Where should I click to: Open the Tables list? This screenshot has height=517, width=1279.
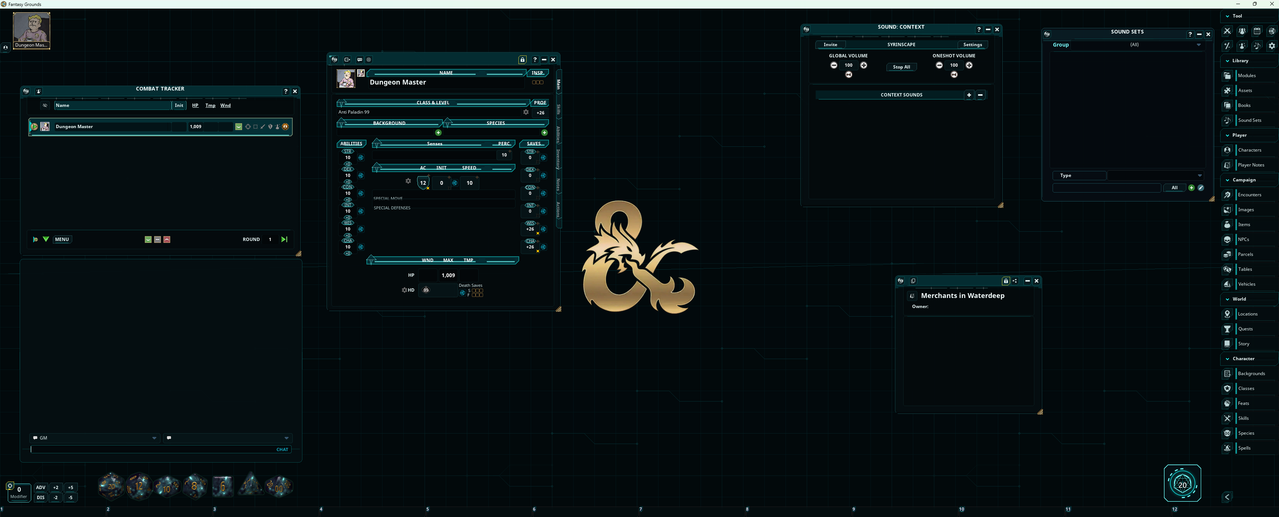point(1248,269)
